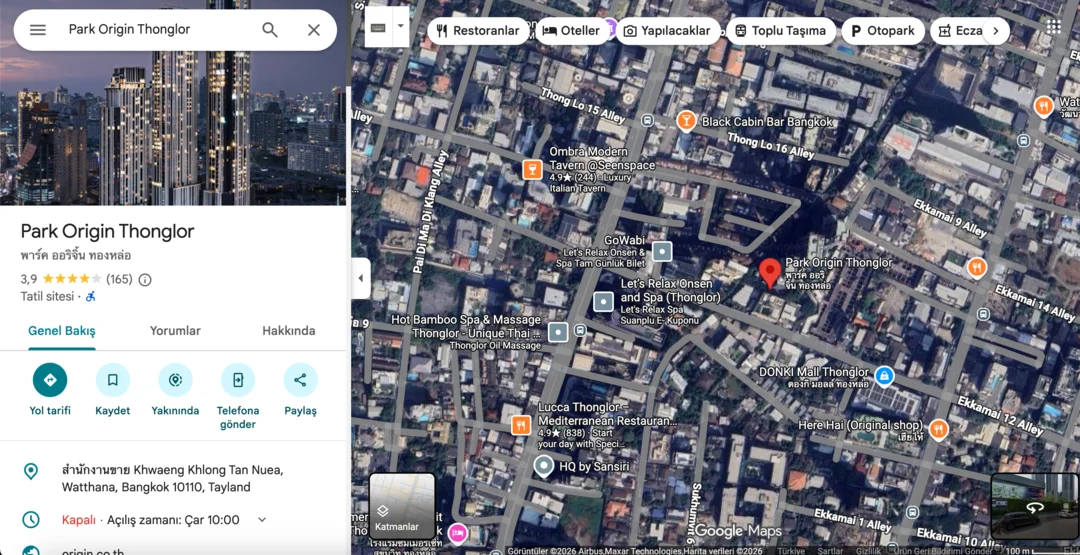Click the Khwaeng Khlong Tan Nuea address text
1080x555 pixels.
pos(172,479)
